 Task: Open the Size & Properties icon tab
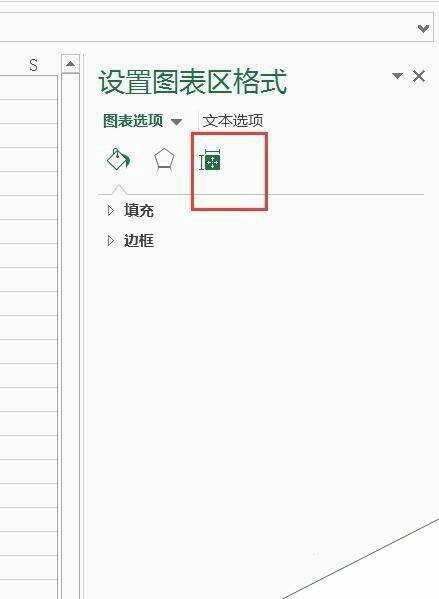tap(210, 160)
